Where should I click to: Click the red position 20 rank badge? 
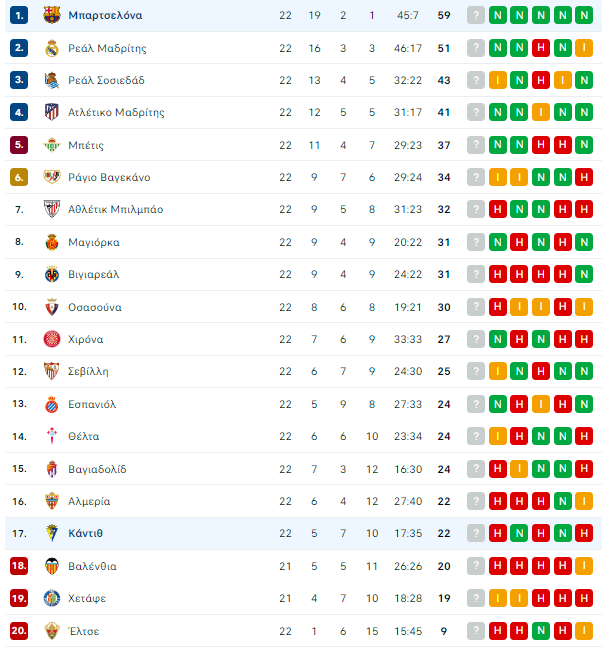19,631
